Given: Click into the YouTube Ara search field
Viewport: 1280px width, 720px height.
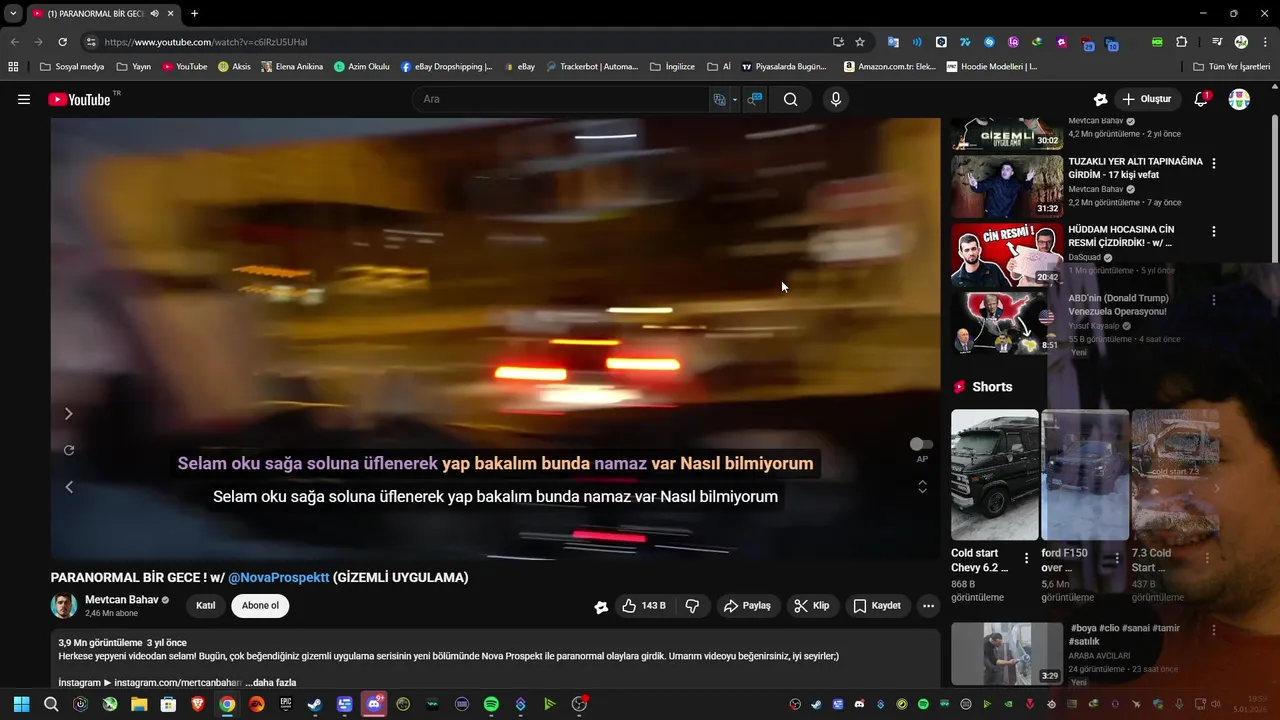Looking at the screenshot, I should 560,99.
